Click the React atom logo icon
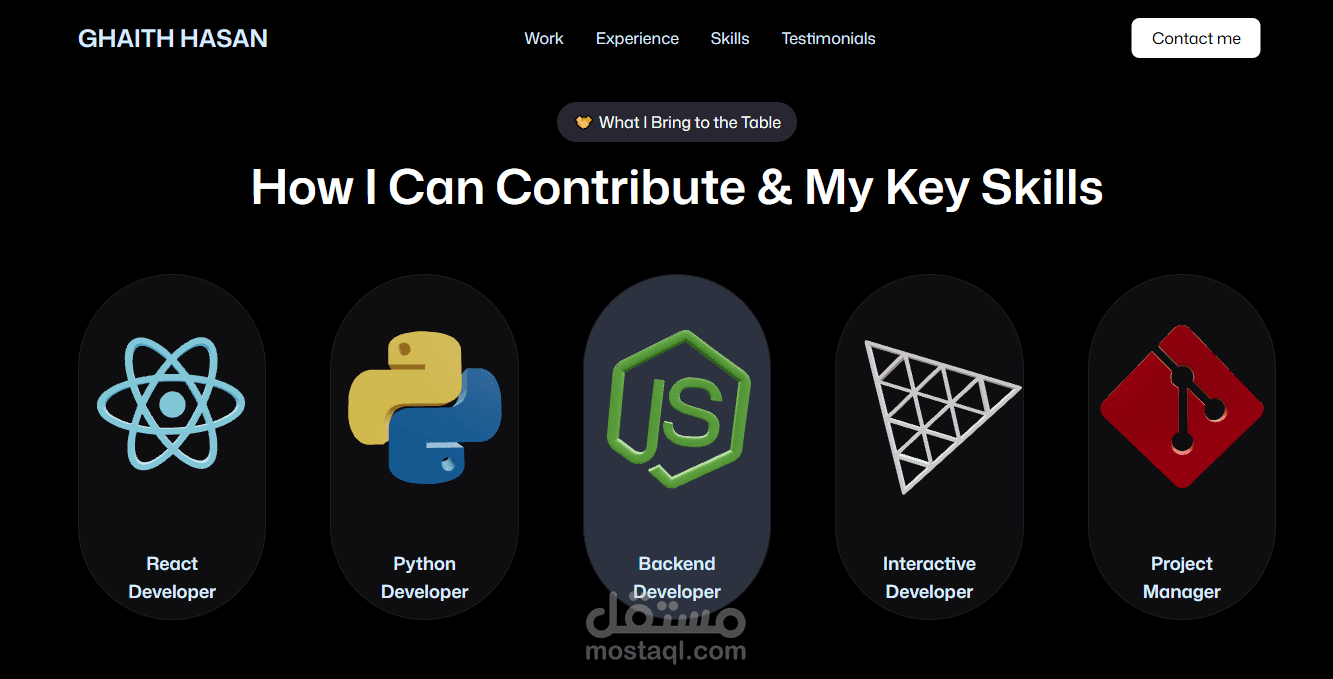Viewport: 1333px width, 679px height. 171,403
